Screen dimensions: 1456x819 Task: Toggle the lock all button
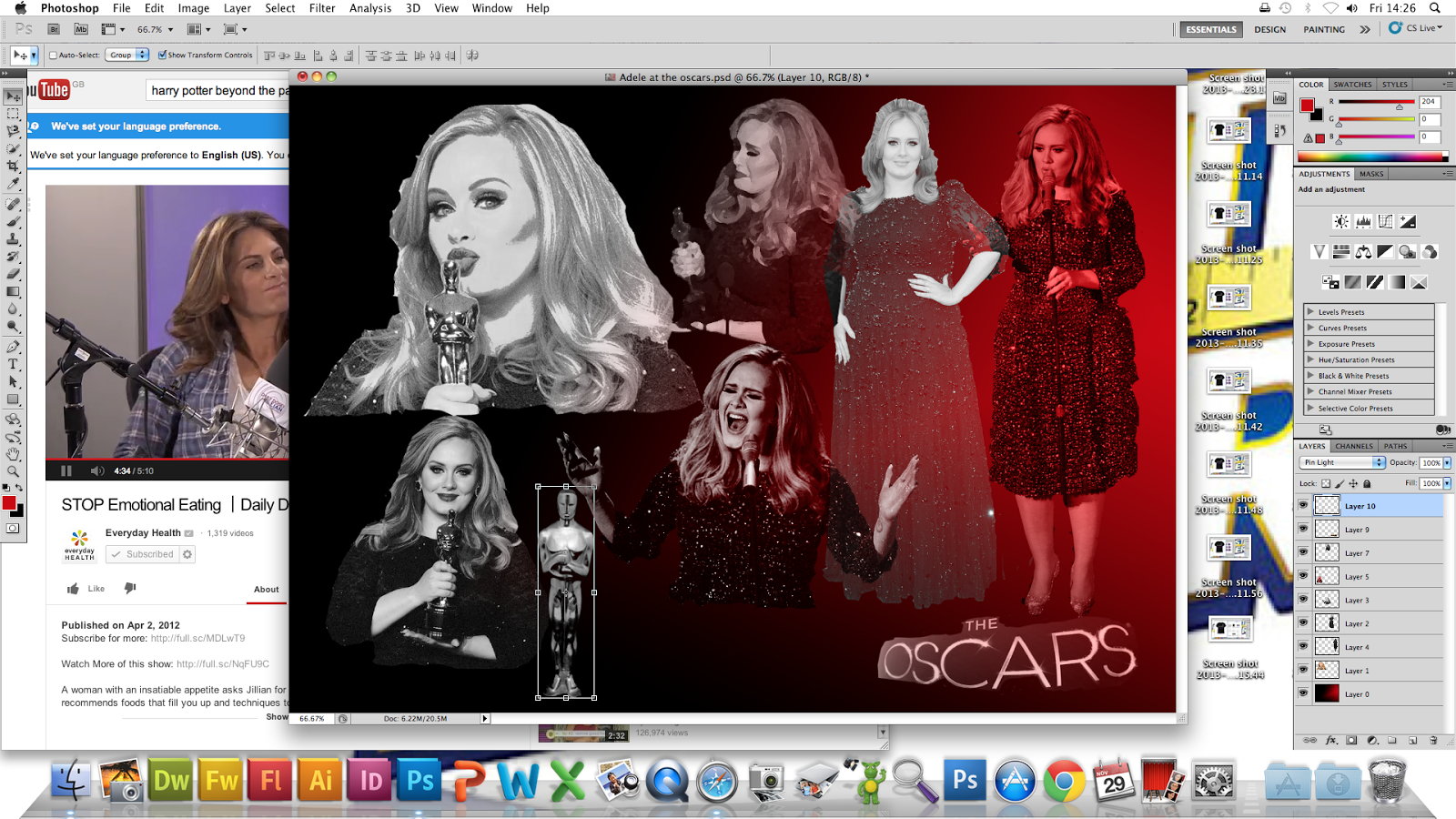pos(1367,484)
